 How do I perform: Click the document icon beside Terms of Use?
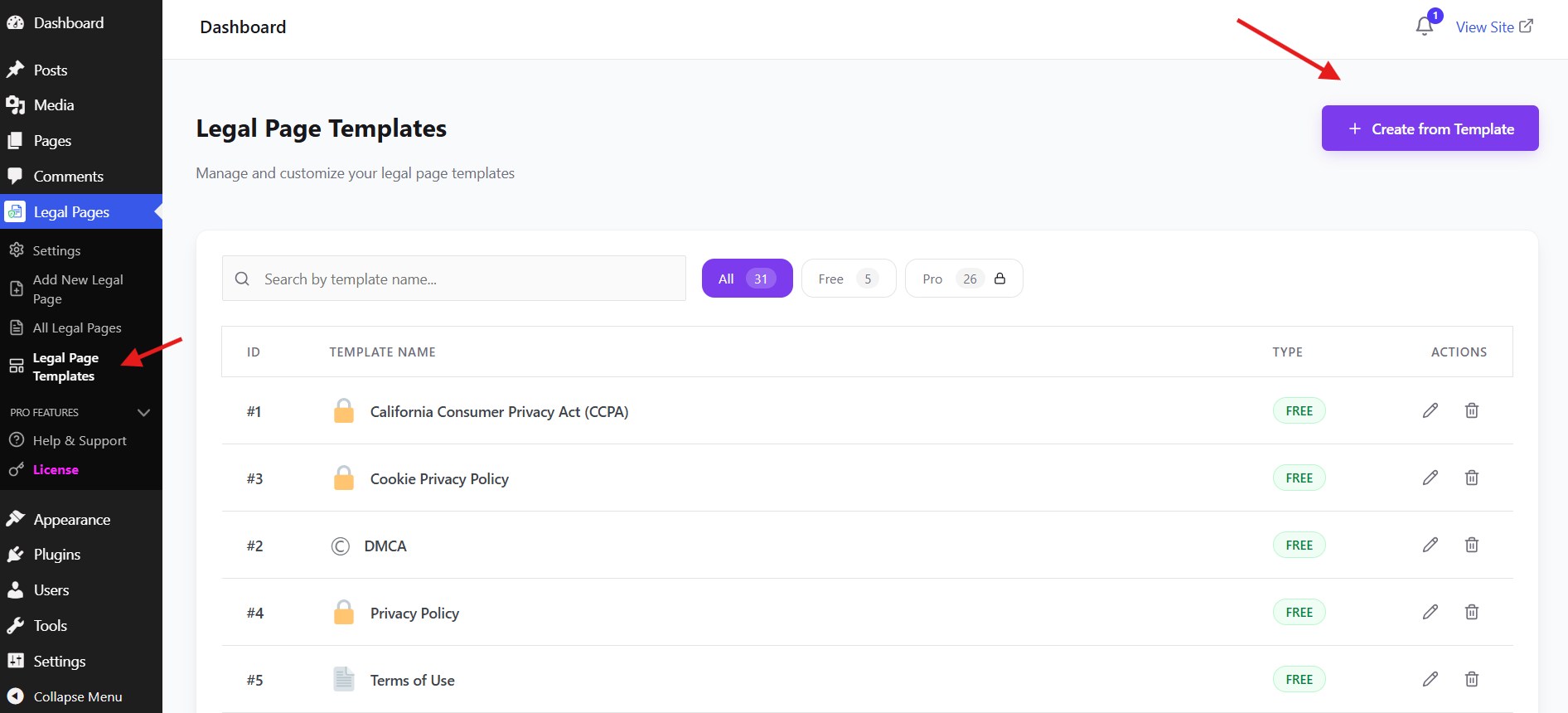[344, 679]
